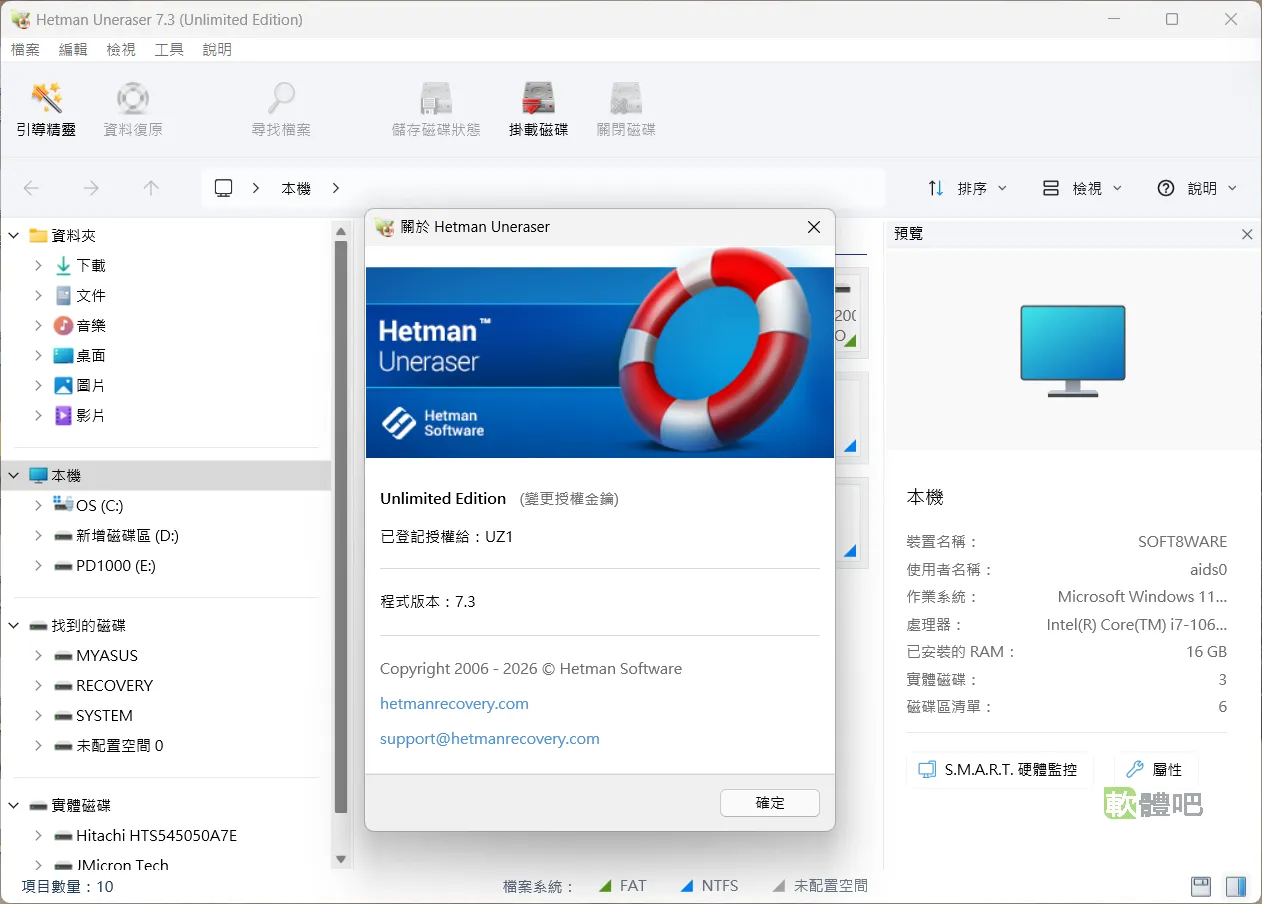Select the 掛載磁碟 mount disk icon
This screenshot has width=1262, height=904.
pyautogui.click(x=538, y=99)
